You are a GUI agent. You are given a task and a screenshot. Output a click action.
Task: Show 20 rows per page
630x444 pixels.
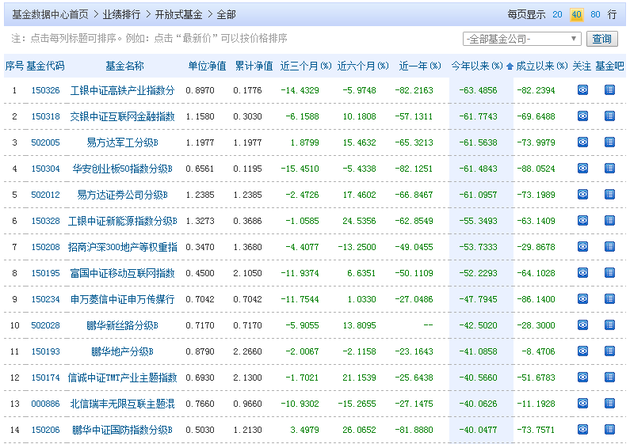click(557, 14)
